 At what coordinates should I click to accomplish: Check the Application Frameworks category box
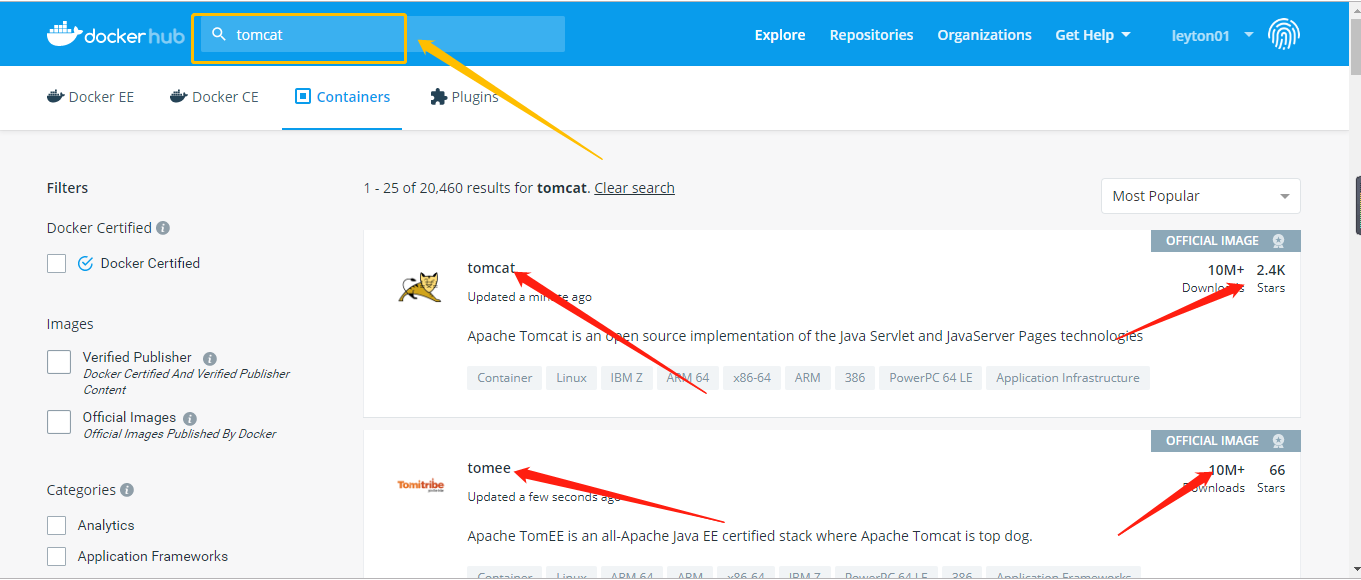(x=57, y=556)
